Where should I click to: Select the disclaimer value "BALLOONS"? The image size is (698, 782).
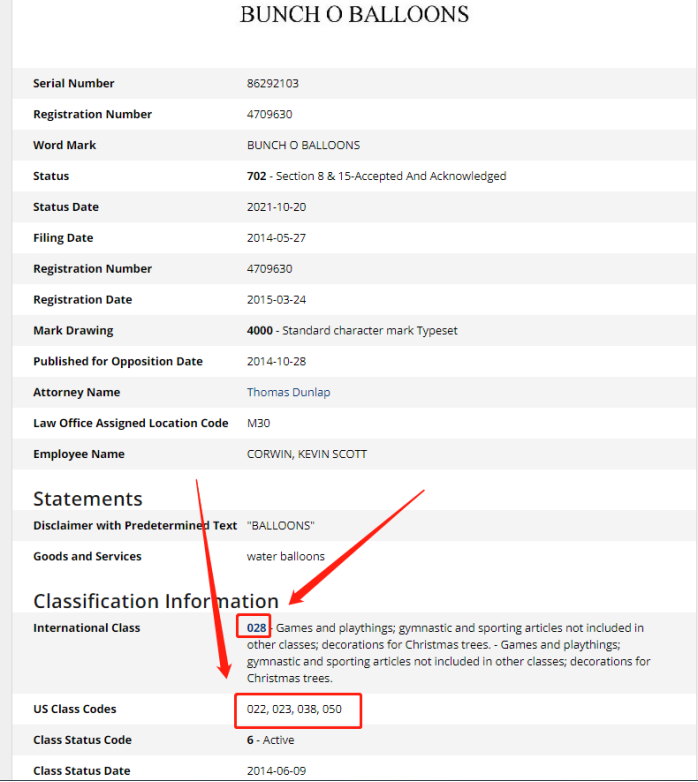[281, 526]
